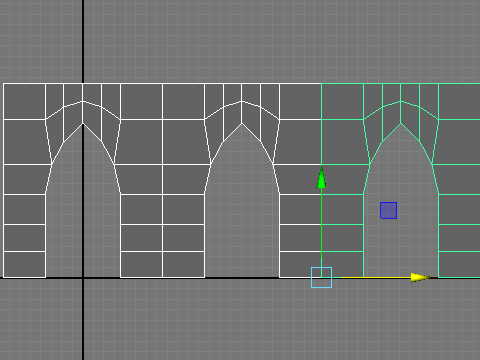
Task: Click the upper peak vertex above the middle arch
Action: (x=242, y=101)
